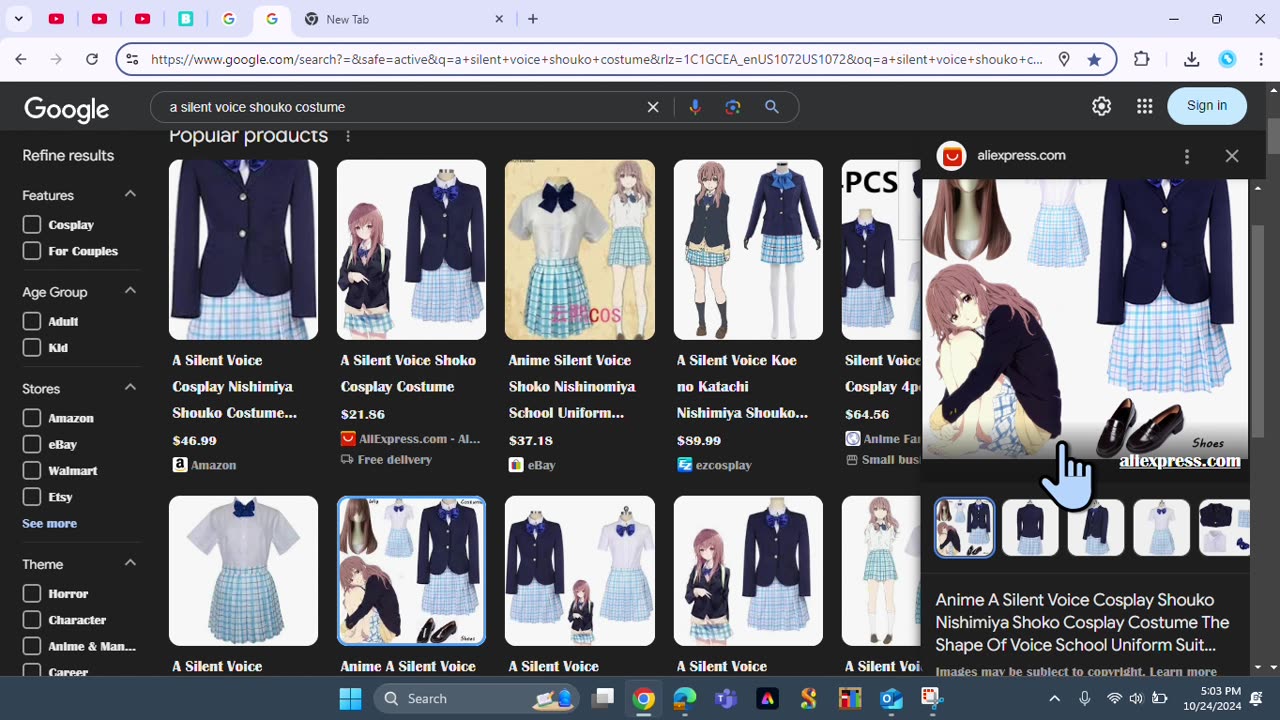Open Google apps grid
Viewport: 1280px width, 720px height.
[x=1145, y=106]
